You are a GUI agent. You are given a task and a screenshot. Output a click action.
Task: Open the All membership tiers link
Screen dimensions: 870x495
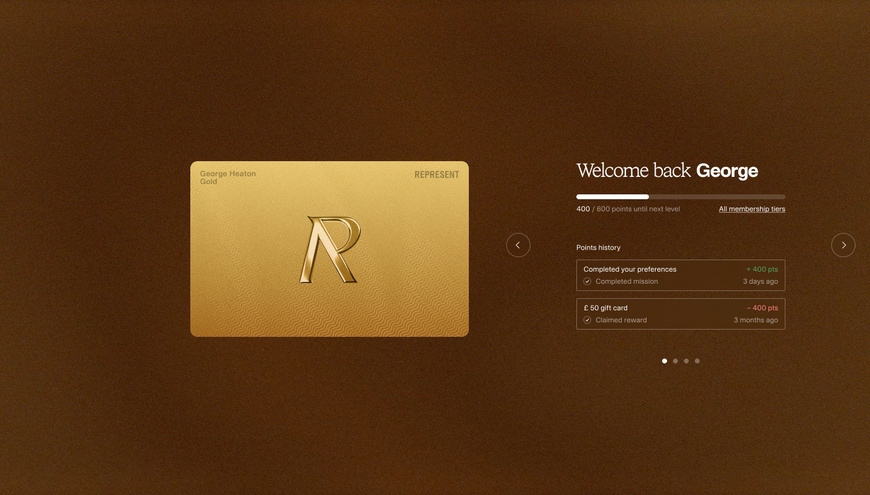tap(752, 209)
